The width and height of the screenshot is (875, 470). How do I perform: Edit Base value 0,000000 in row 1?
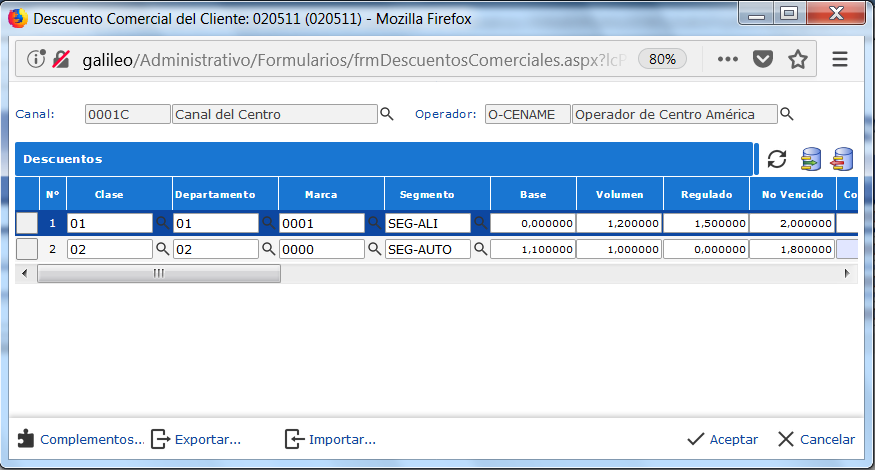point(533,223)
